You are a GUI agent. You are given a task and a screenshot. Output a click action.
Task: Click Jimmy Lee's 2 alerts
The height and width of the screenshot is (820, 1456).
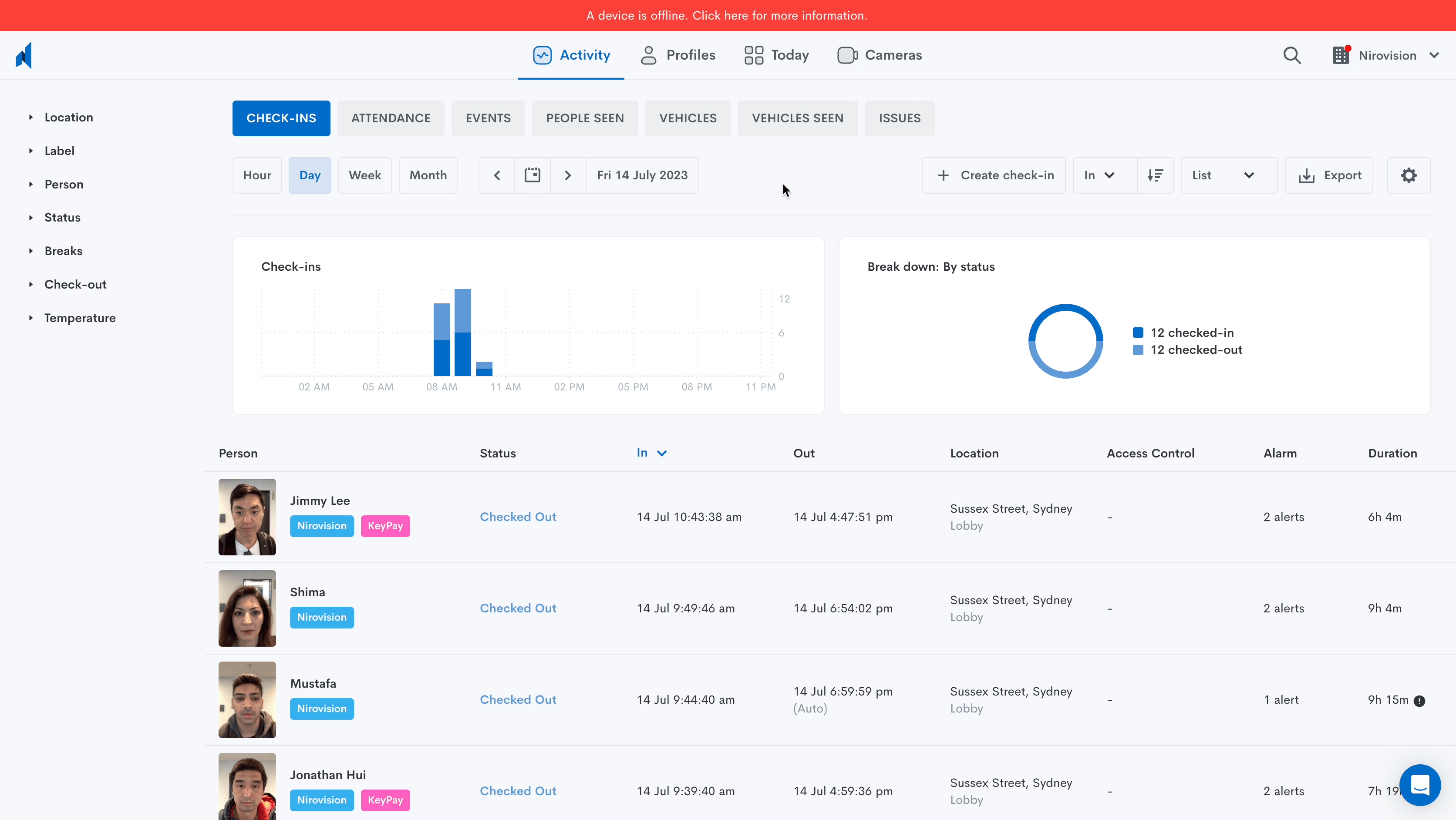point(1284,517)
